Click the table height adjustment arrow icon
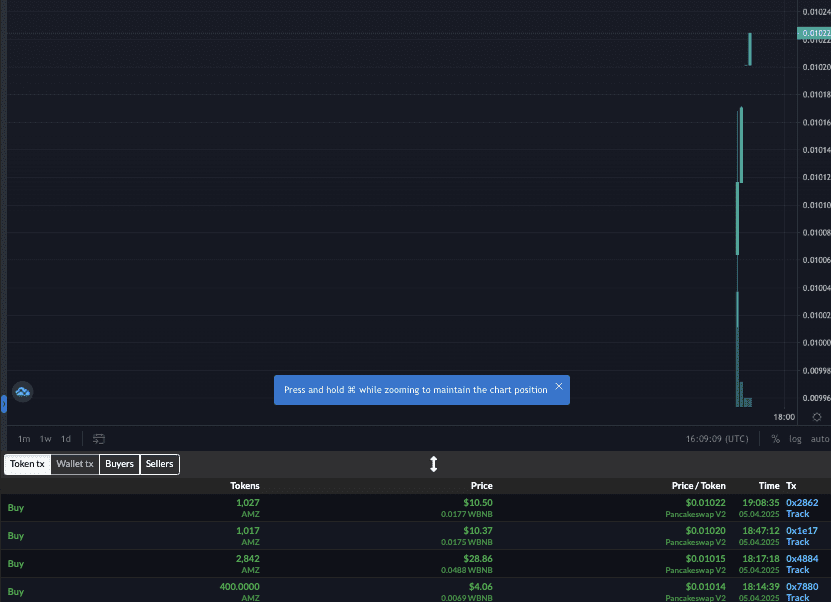The height and width of the screenshot is (602, 831). 434,464
